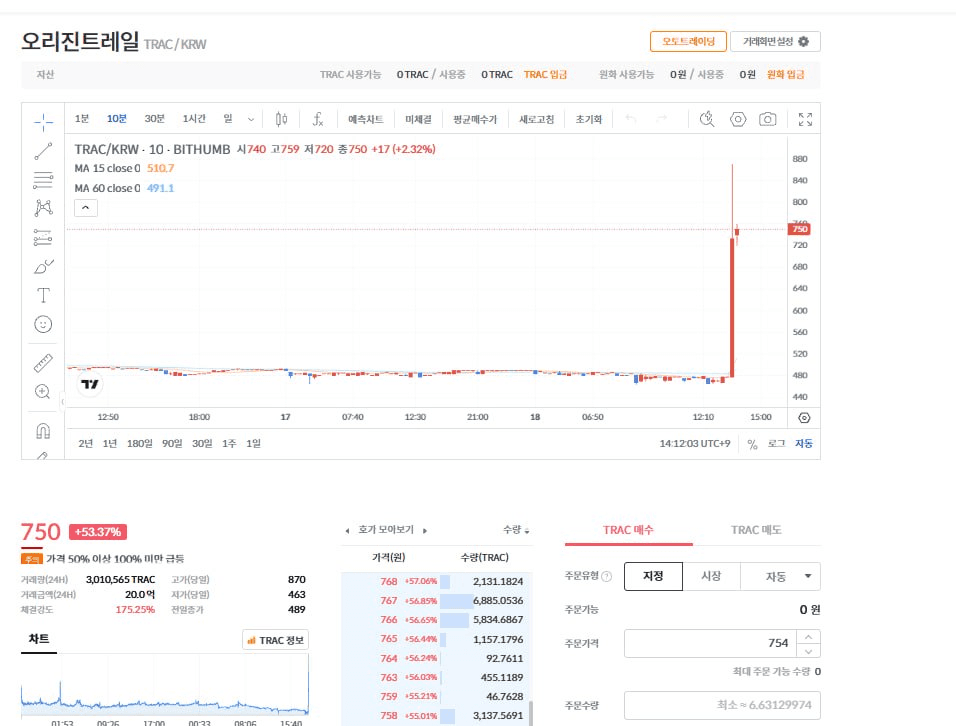Activate the zoom in tool
Viewport: 956px width, 726px height.
click(x=43, y=391)
